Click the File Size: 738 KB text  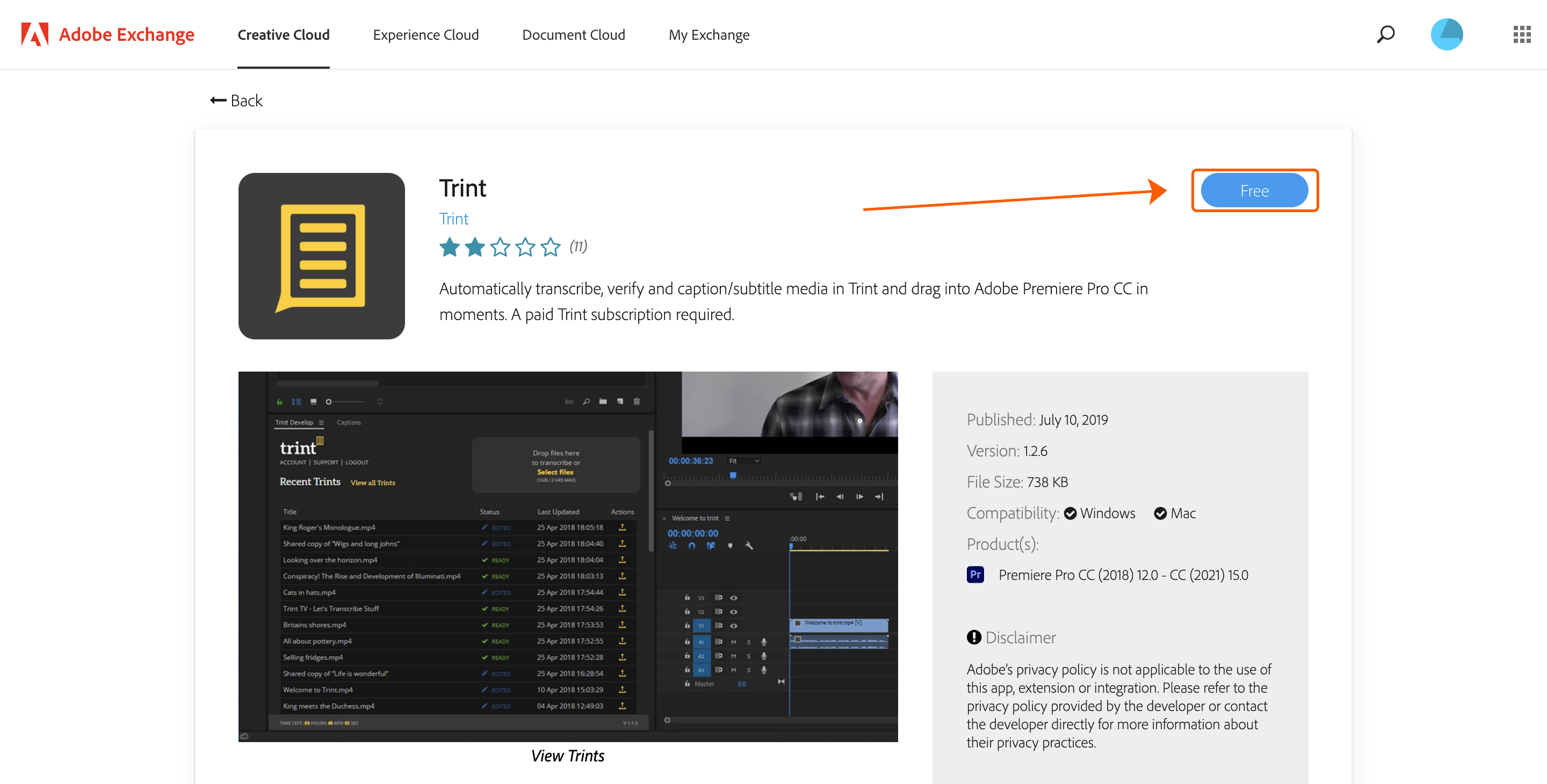[x=1017, y=482]
